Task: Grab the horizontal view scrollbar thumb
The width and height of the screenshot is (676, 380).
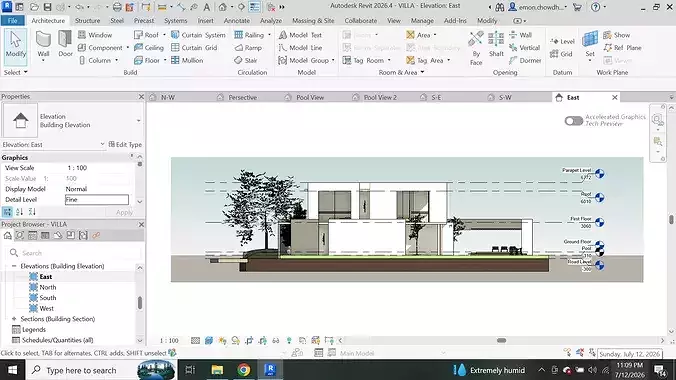Action: 501,340
